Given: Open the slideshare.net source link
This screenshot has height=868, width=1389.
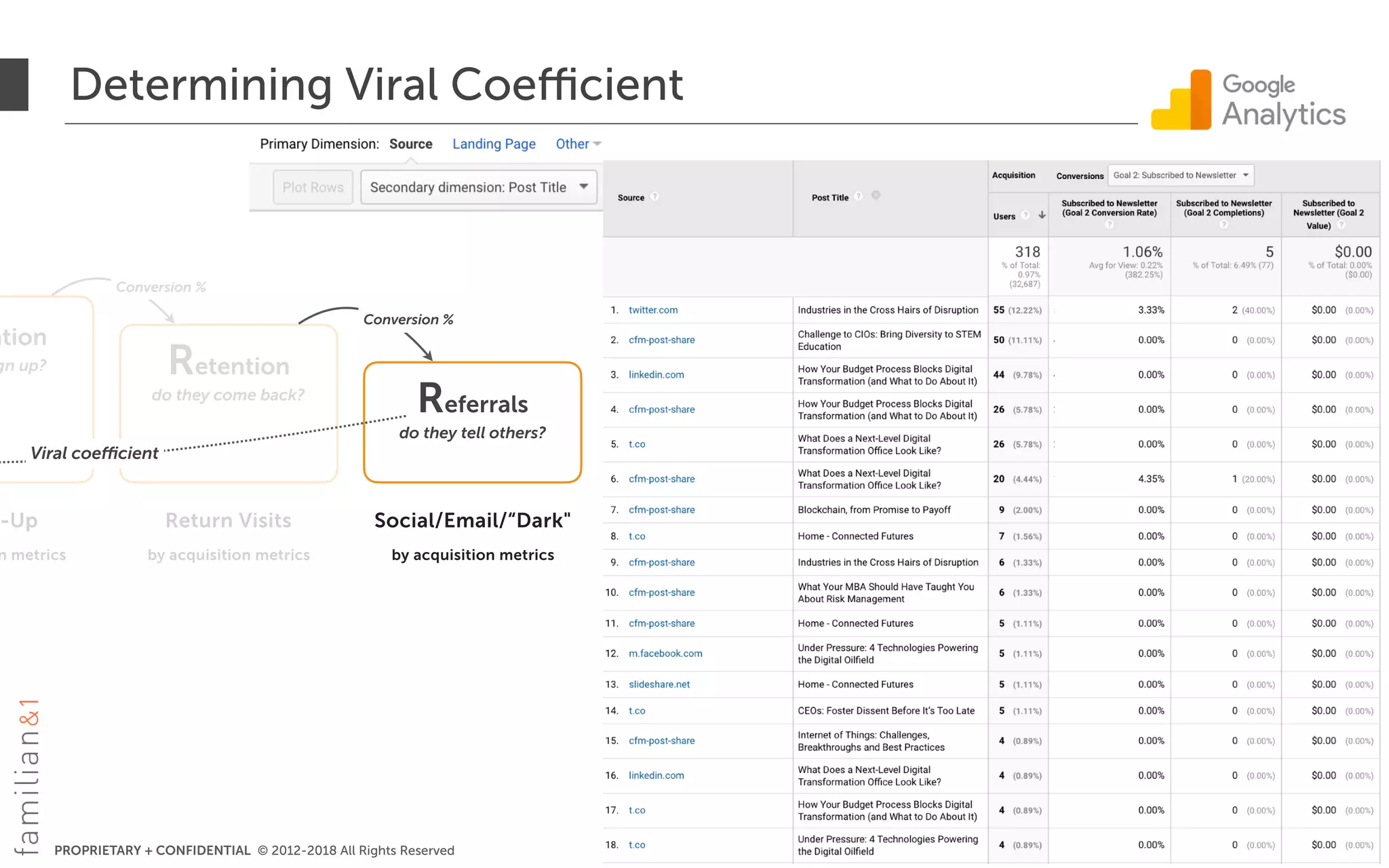Looking at the screenshot, I should coord(659,684).
